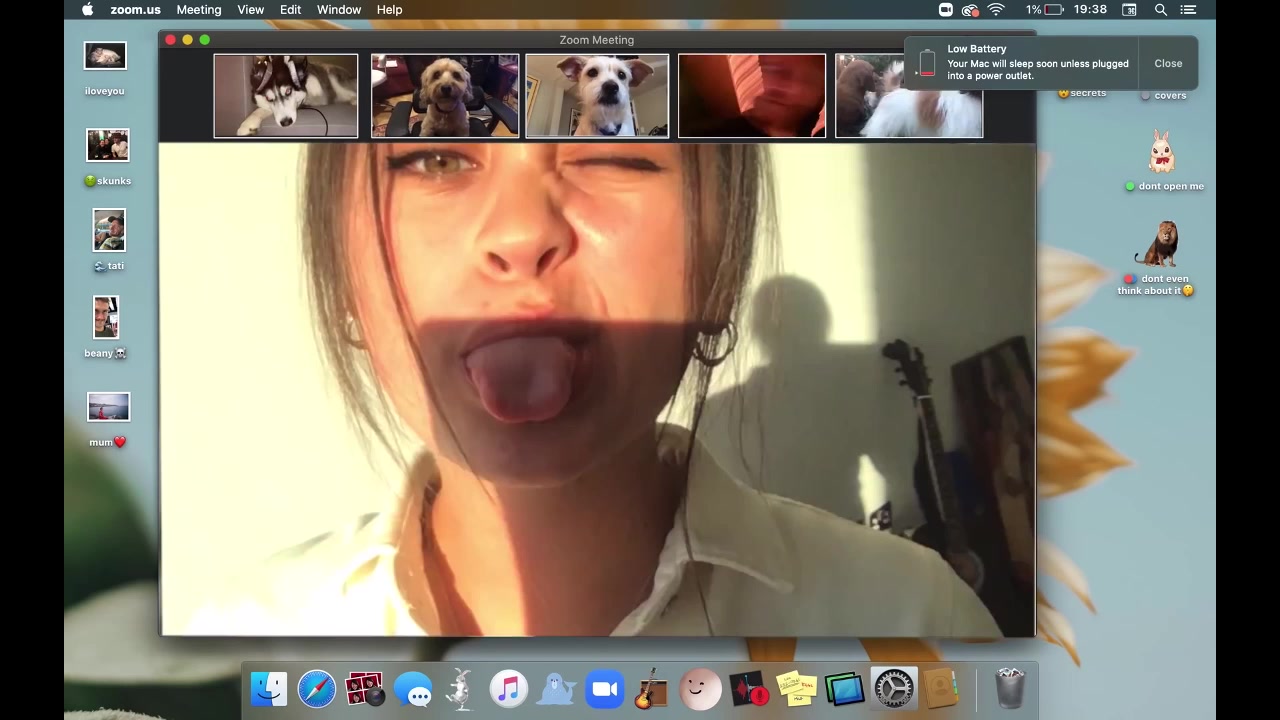Viewport: 1280px width, 720px height.
Task: Click the white rabbit dock icon
Action: pos(460,689)
